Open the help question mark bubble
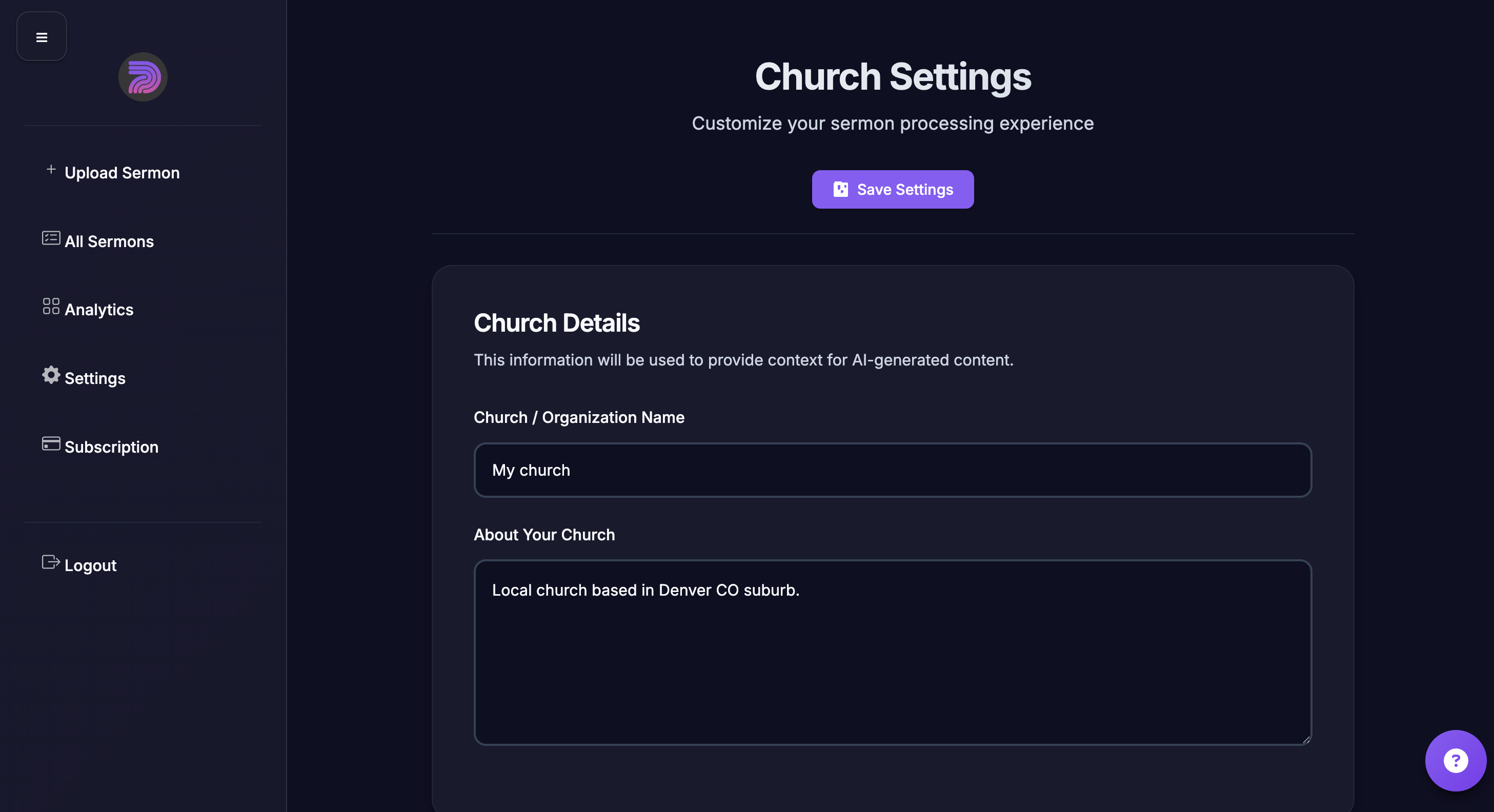 [1455, 760]
